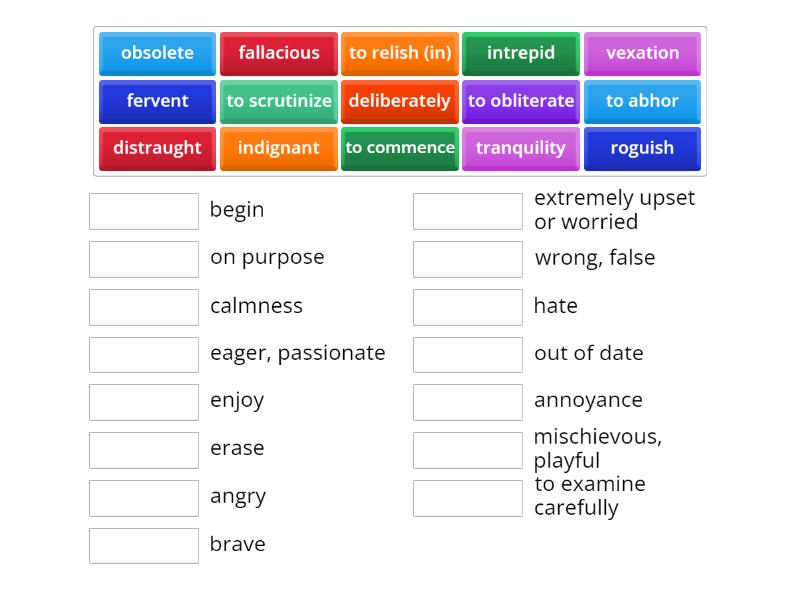Click the 'fallacious' word tile
Screen dimensions: 800x600
coord(279,53)
